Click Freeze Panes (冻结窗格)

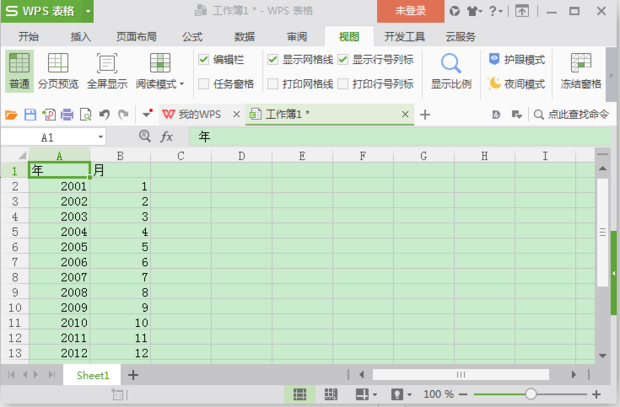click(581, 71)
